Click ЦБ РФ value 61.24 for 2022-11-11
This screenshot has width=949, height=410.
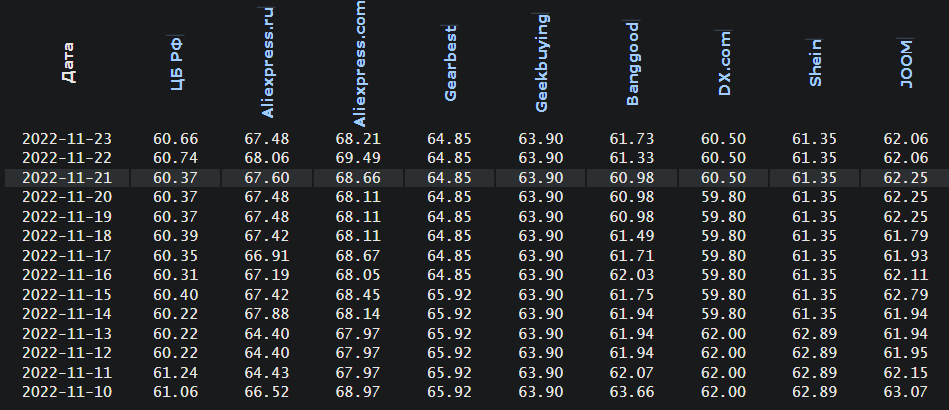coord(176,372)
